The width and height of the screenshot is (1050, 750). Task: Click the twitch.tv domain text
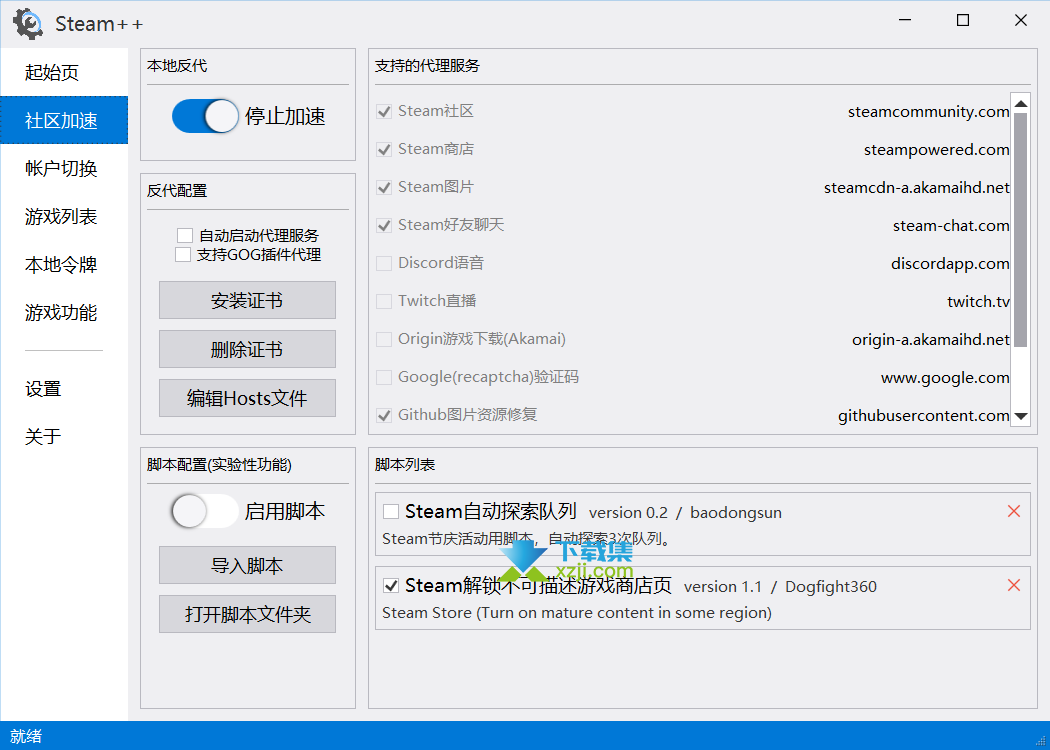(x=978, y=302)
